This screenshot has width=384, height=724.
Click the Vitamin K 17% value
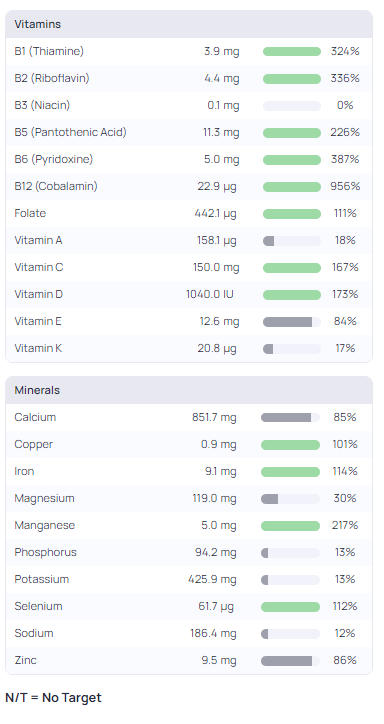pyautogui.click(x=345, y=348)
